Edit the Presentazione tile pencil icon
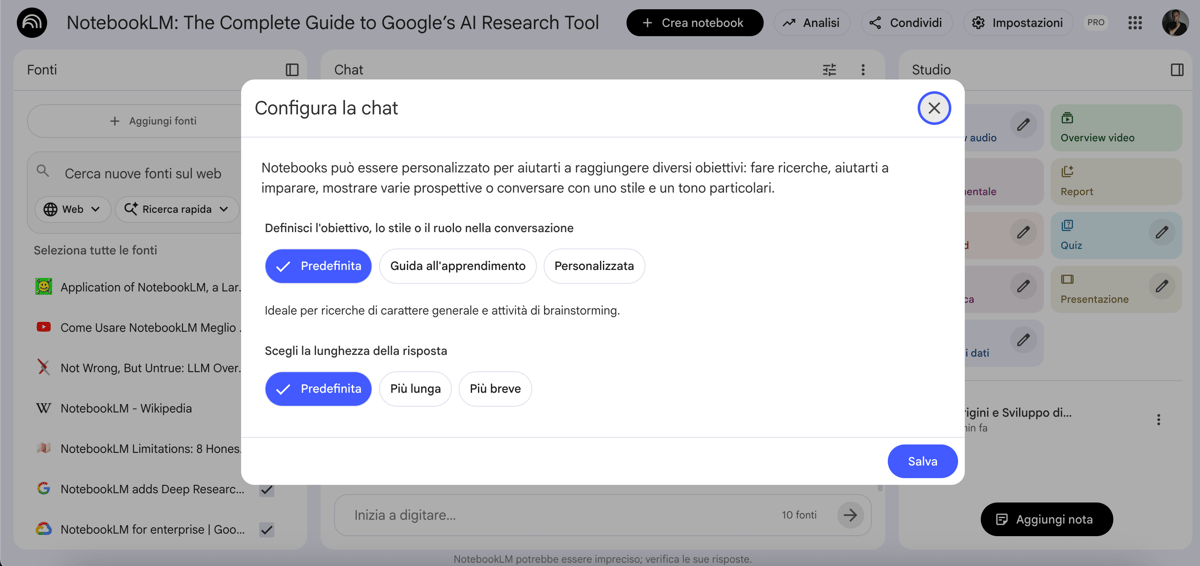 pos(1161,286)
